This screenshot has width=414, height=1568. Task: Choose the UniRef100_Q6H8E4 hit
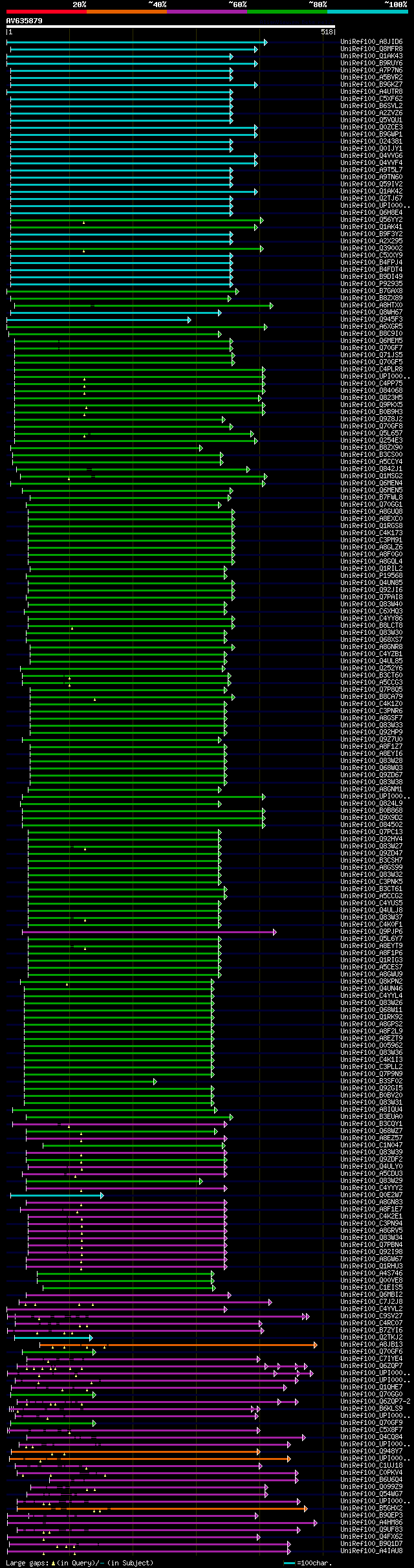click(371, 213)
